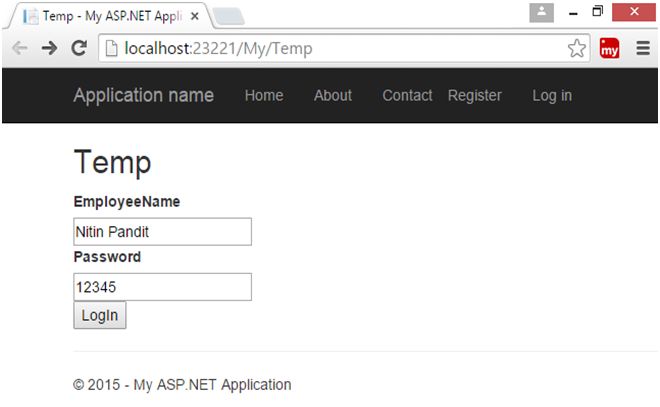Reload the page with the refresh icon
The image size is (660, 407).
pos(79,48)
